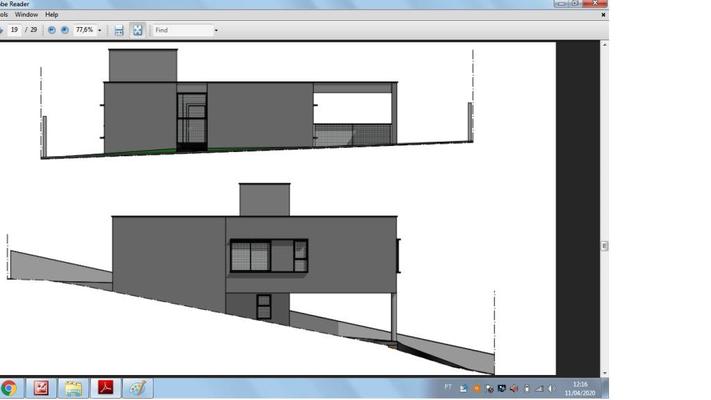Click the zoom in button in toolbar
The image size is (711, 400).
(65, 30)
